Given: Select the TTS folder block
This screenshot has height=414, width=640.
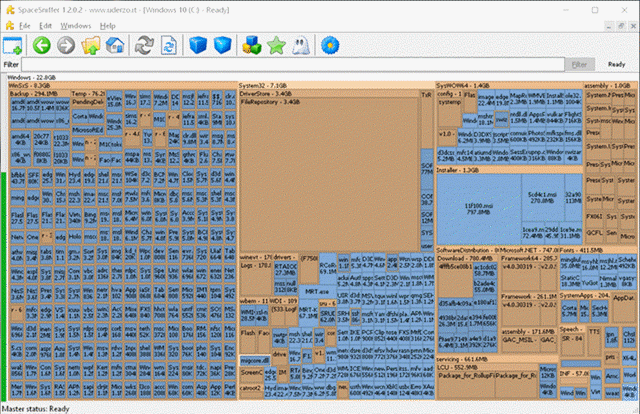Looking at the screenshot, I should click(x=594, y=340).
